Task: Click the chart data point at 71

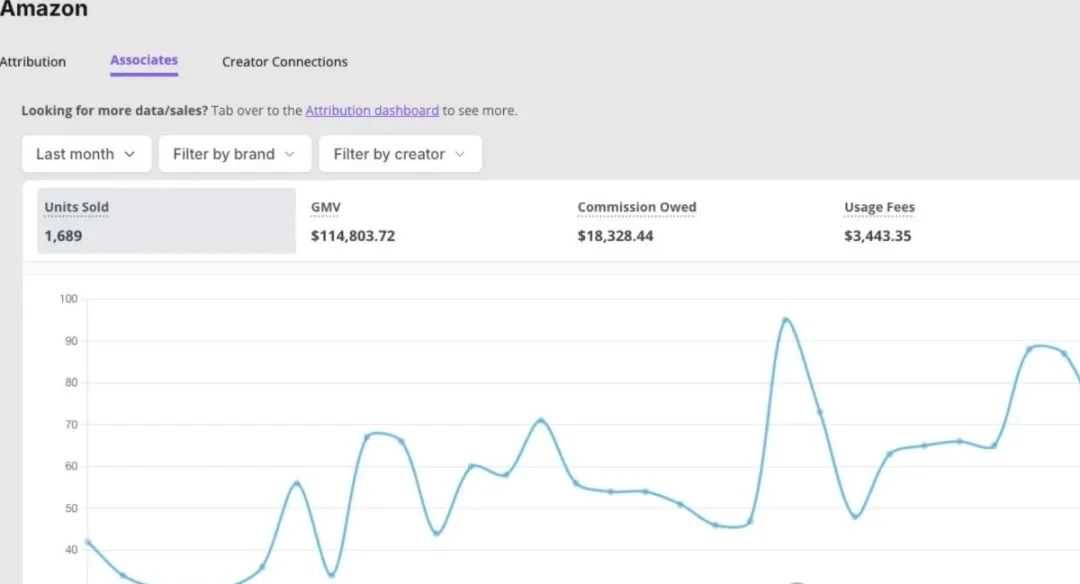Action: tap(541, 421)
